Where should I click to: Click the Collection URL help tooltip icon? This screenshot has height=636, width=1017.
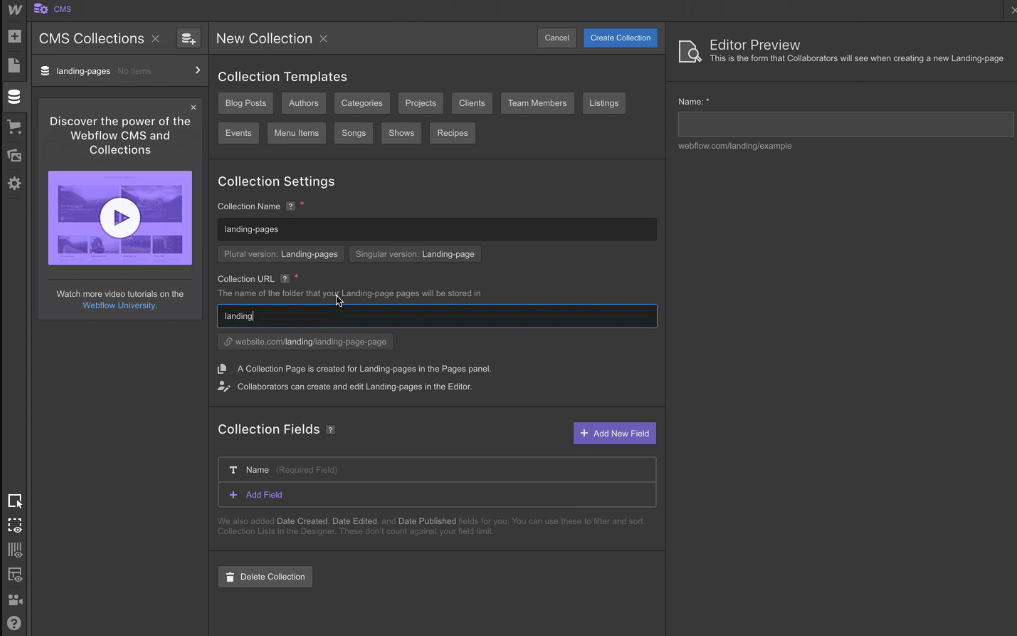pos(284,279)
